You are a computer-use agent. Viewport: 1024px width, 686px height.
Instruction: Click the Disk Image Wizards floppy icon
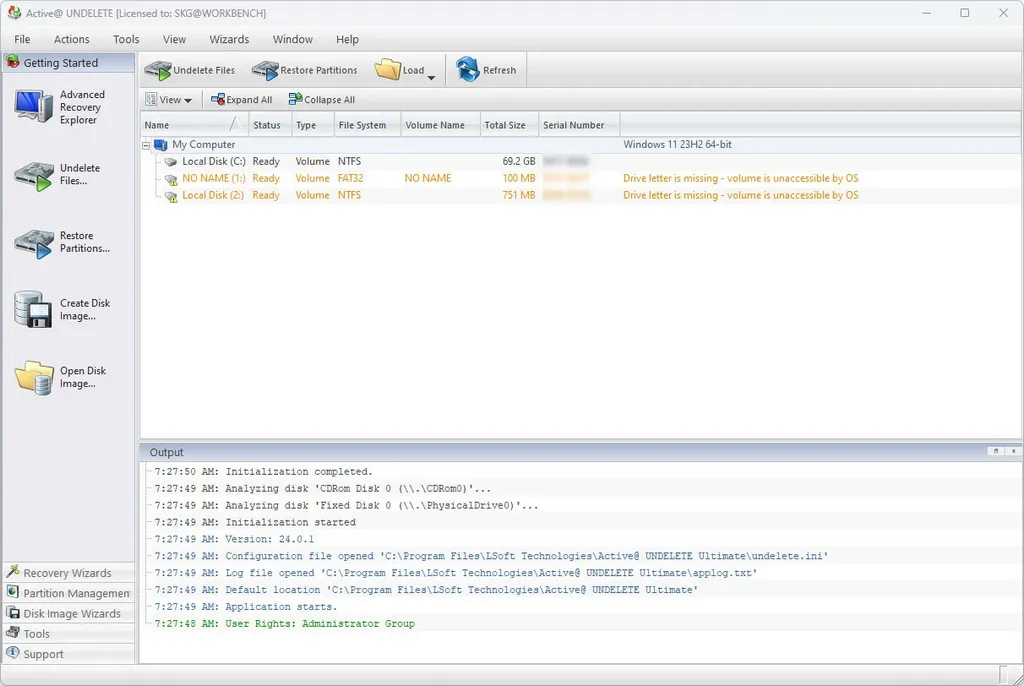pos(12,613)
